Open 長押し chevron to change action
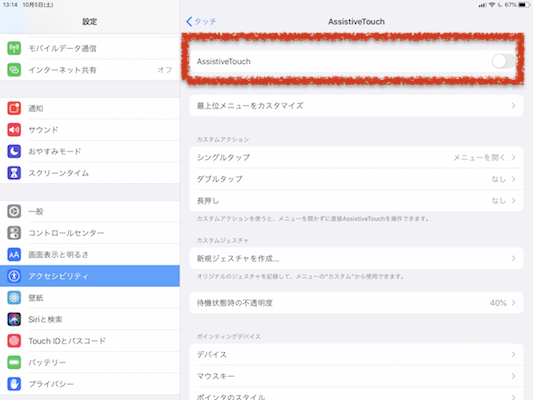 (513, 201)
